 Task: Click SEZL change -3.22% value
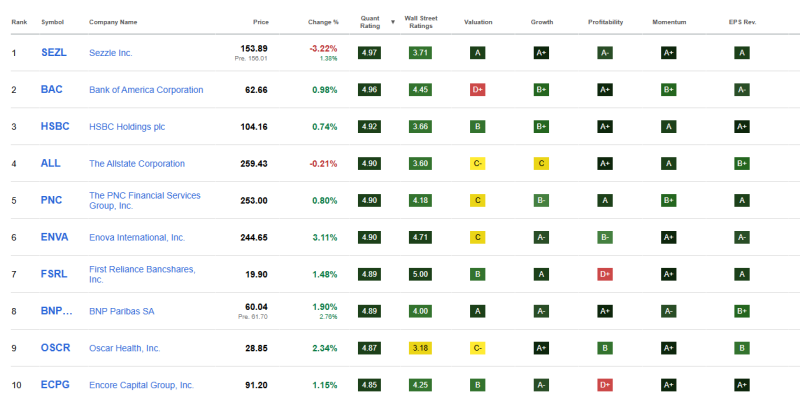(x=323, y=48)
